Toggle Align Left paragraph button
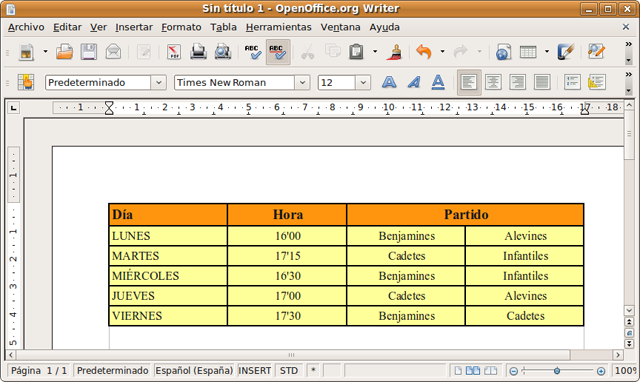Image resolution: width=640 pixels, height=382 pixels. [x=469, y=82]
